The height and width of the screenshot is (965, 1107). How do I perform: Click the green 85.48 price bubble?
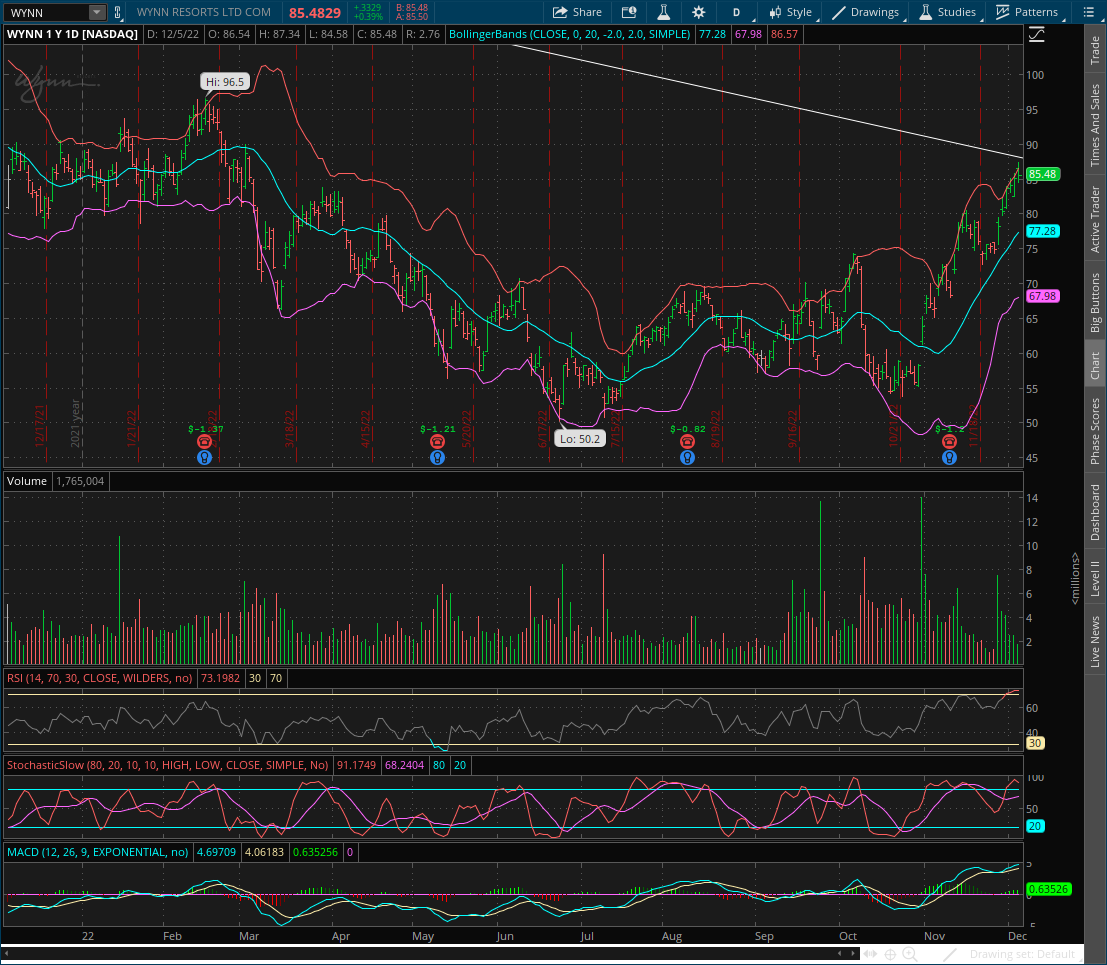click(x=1042, y=174)
